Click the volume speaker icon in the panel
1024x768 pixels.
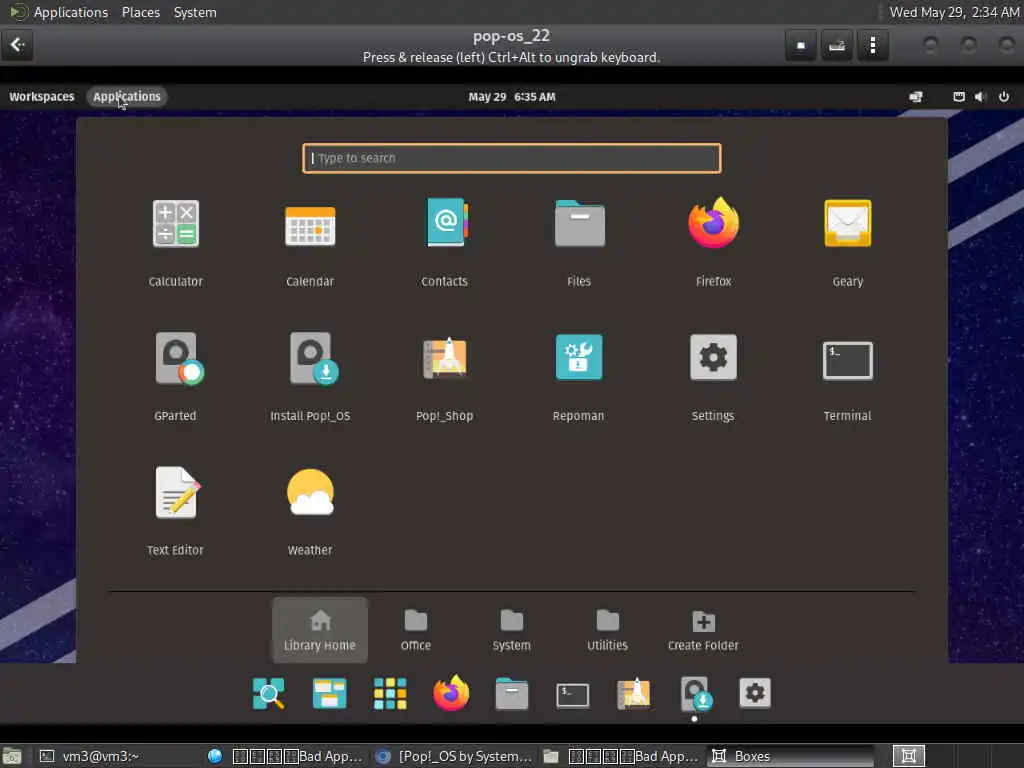pyautogui.click(x=980, y=97)
